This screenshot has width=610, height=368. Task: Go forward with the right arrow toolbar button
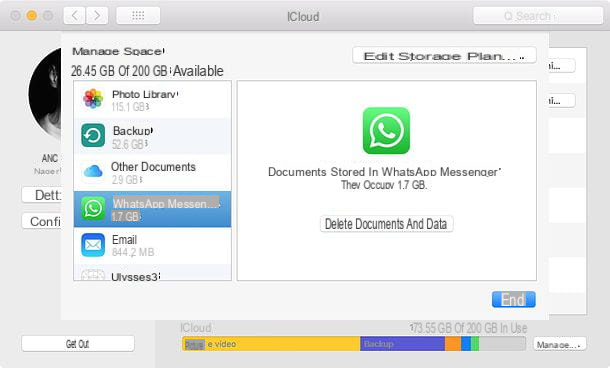(x=97, y=16)
